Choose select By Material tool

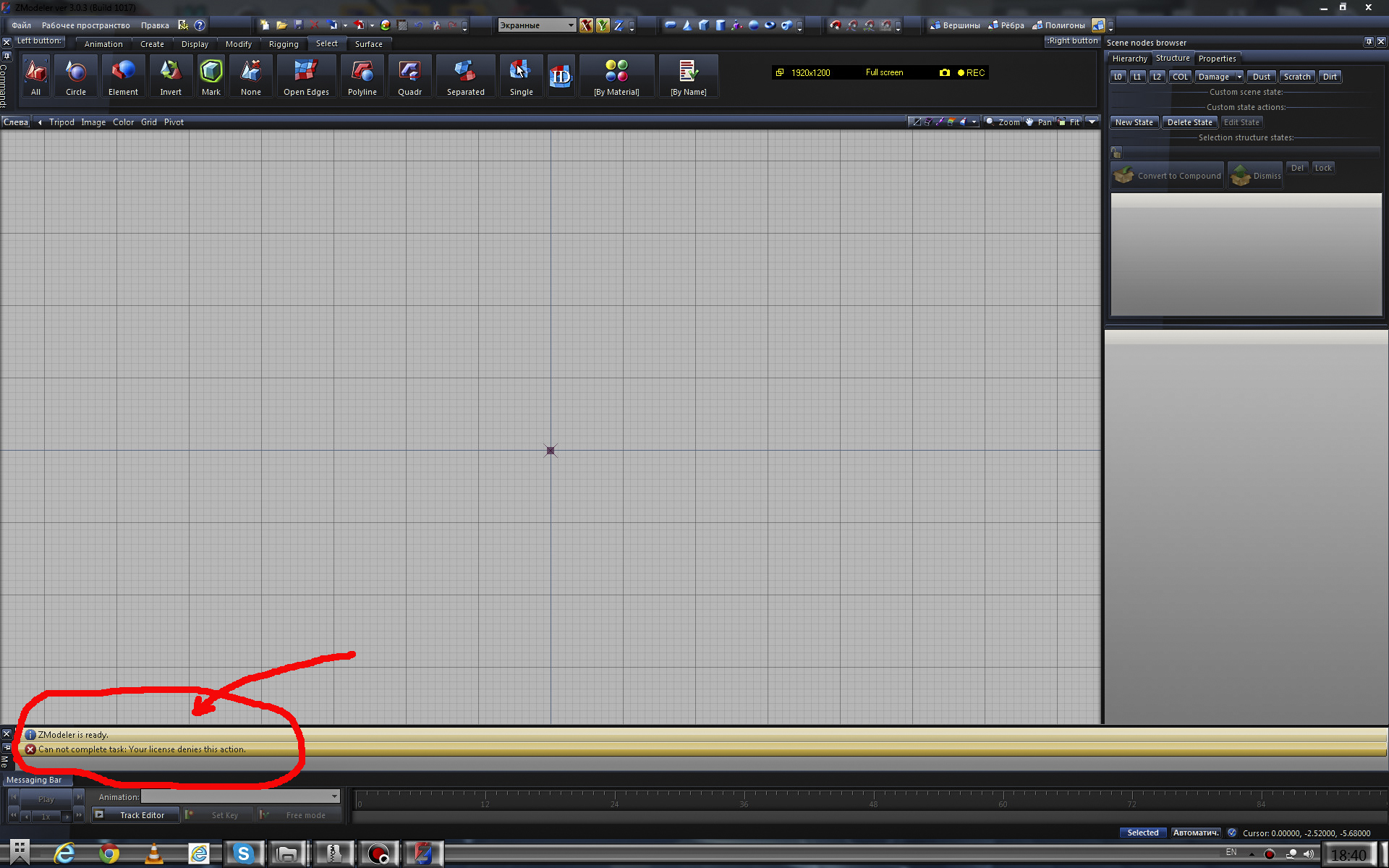(616, 77)
